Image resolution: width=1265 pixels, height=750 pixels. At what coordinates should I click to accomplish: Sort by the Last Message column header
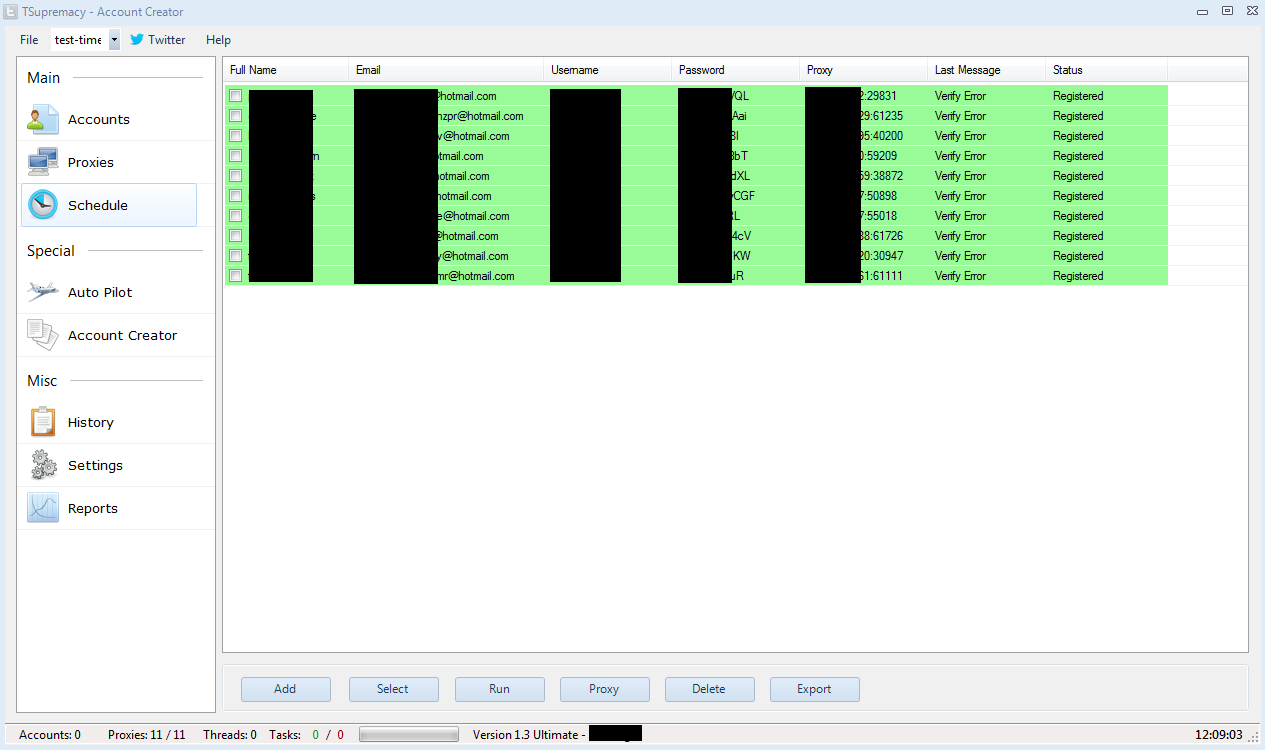tap(987, 70)
